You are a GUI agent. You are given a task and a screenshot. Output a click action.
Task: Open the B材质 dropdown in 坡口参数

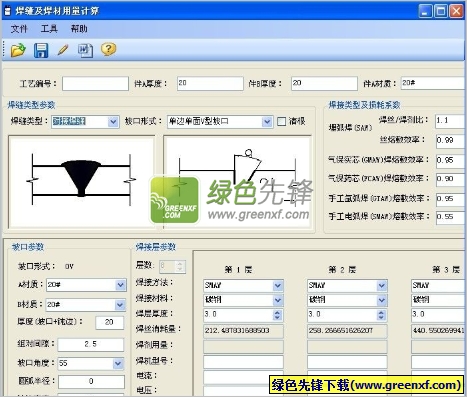[120, 305]
